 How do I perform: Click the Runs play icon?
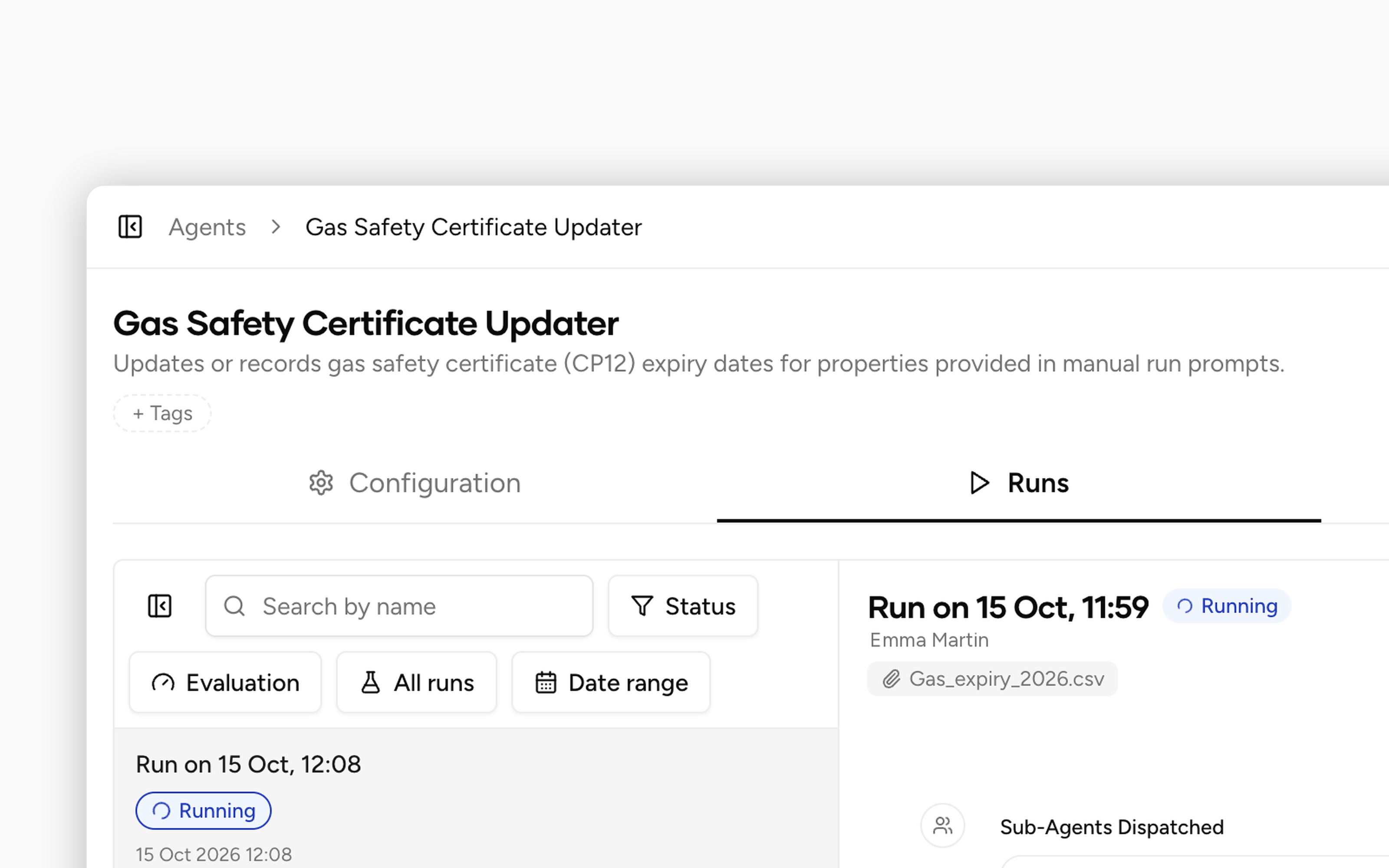coord(979,483)
